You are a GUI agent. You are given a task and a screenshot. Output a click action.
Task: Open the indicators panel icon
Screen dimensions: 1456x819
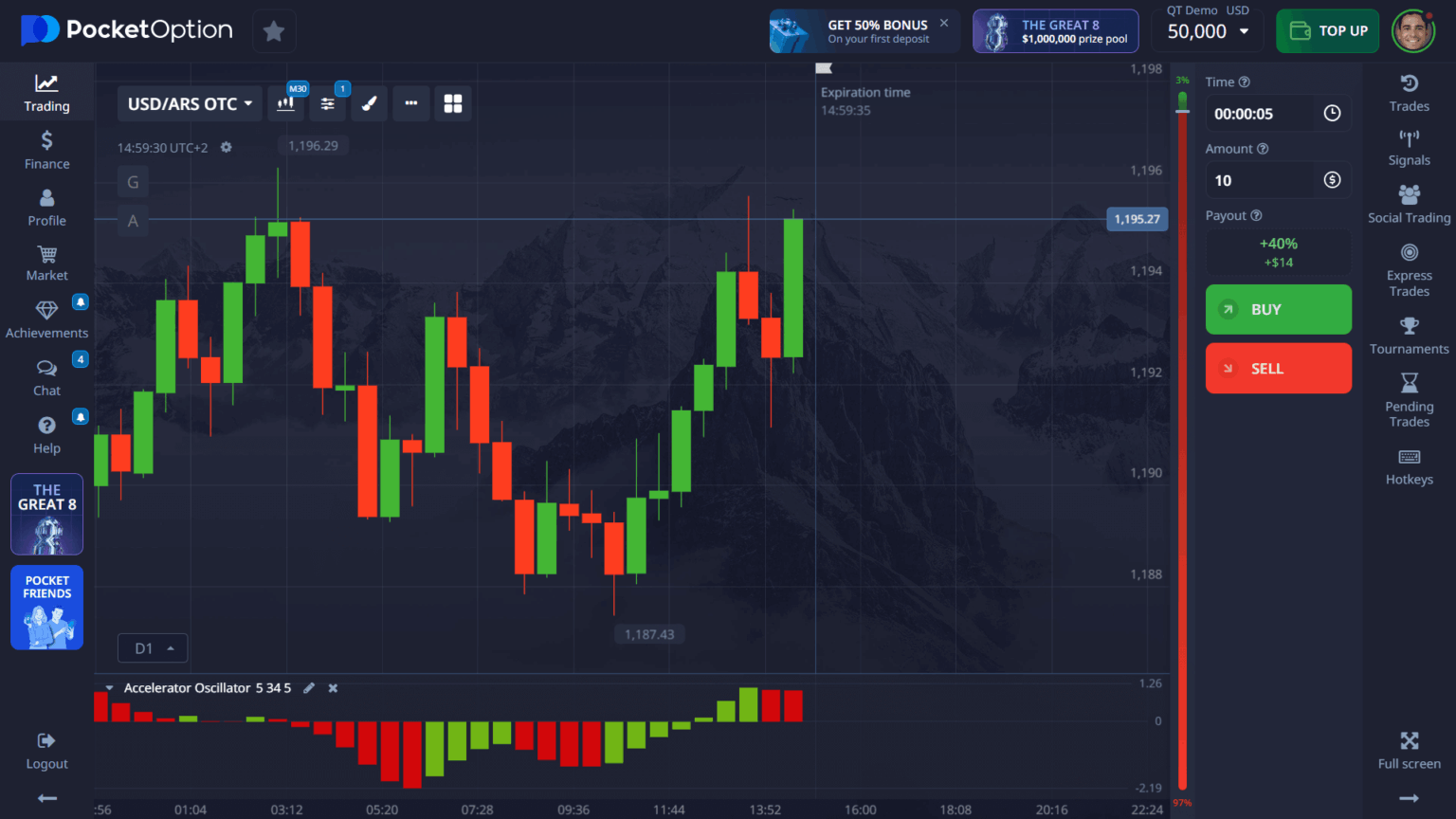coord(327,103)
